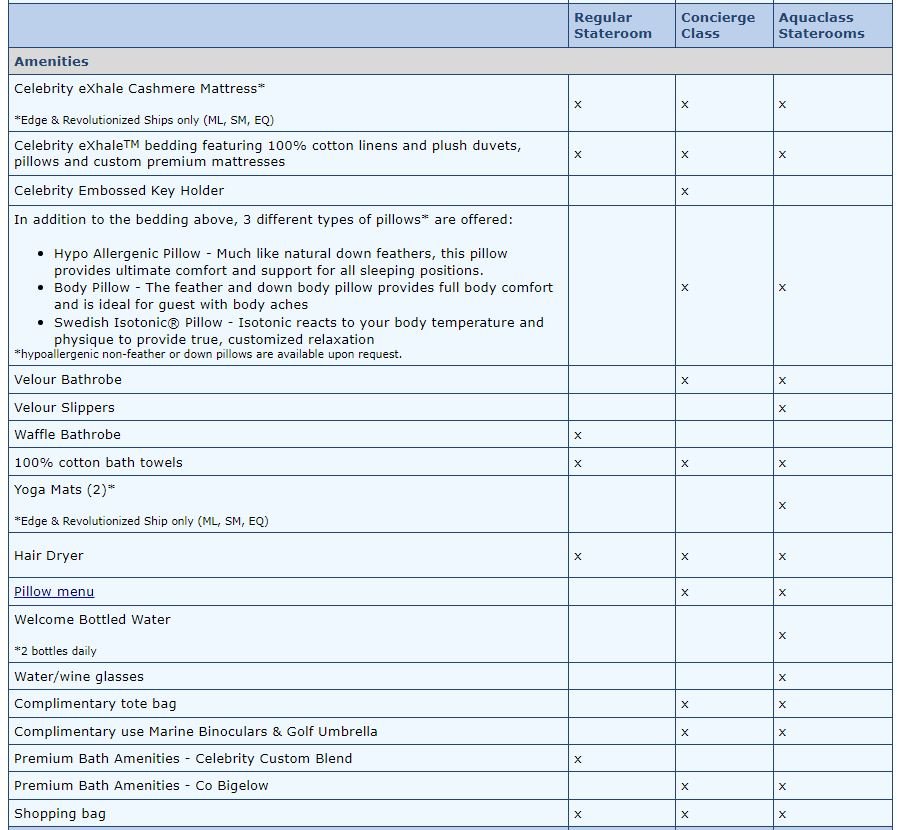897x830 pixels.
Task: Click the Velour Slippers row label
Action: coord(64,407)
